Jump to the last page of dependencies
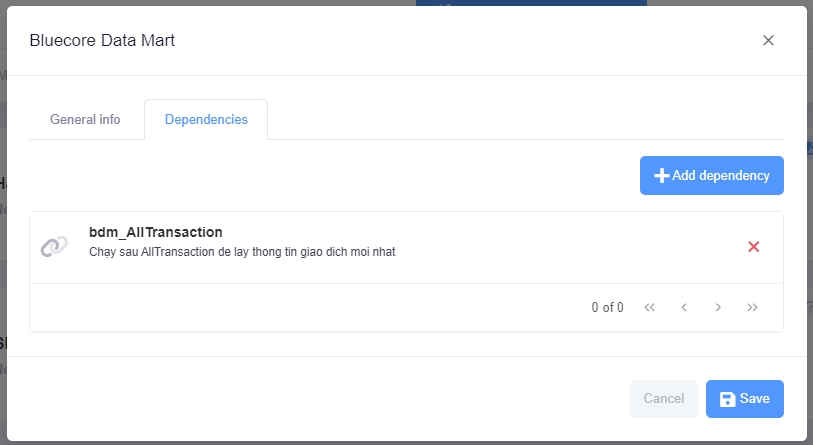 [752, 307]
